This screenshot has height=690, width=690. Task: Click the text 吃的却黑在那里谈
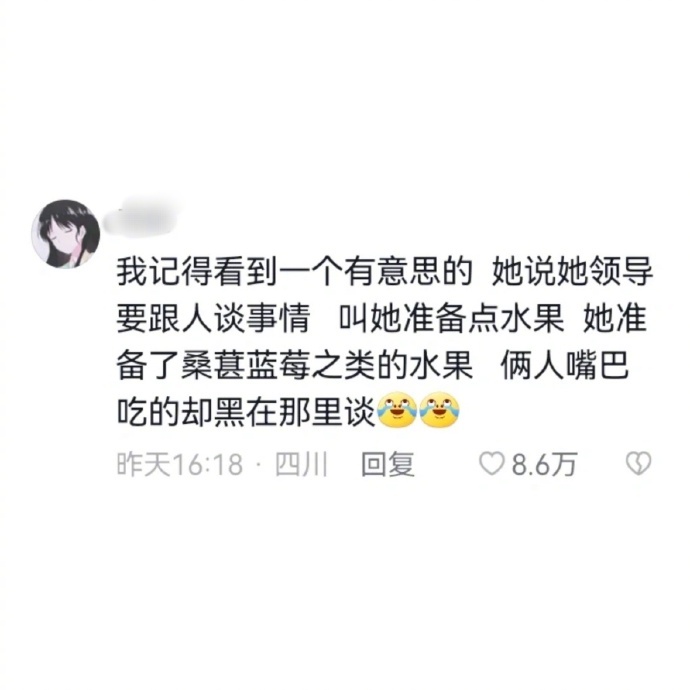tap(246, 411)
